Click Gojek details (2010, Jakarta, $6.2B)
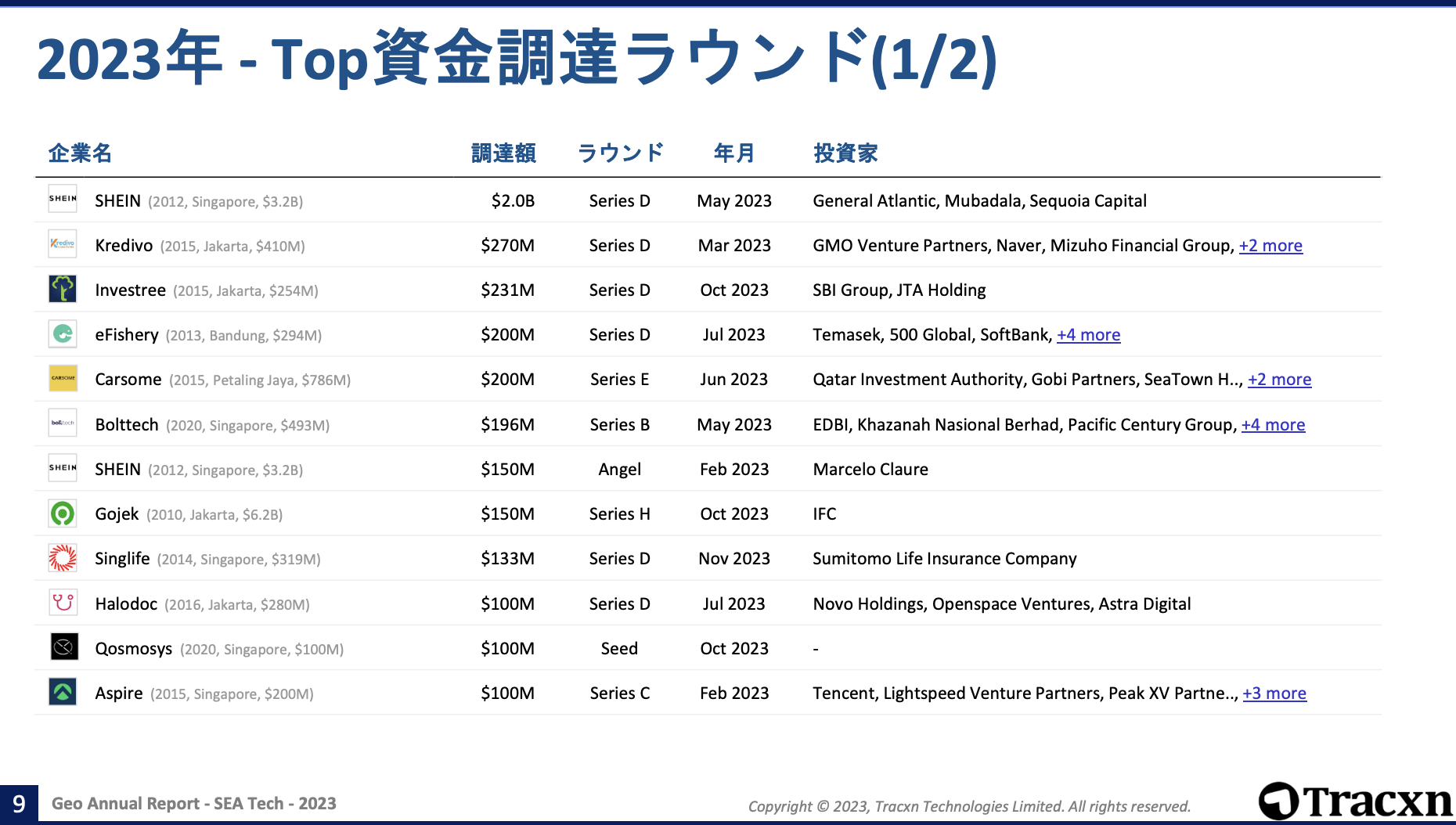This screenshot has width=1456, height=825. pos(214,515)
